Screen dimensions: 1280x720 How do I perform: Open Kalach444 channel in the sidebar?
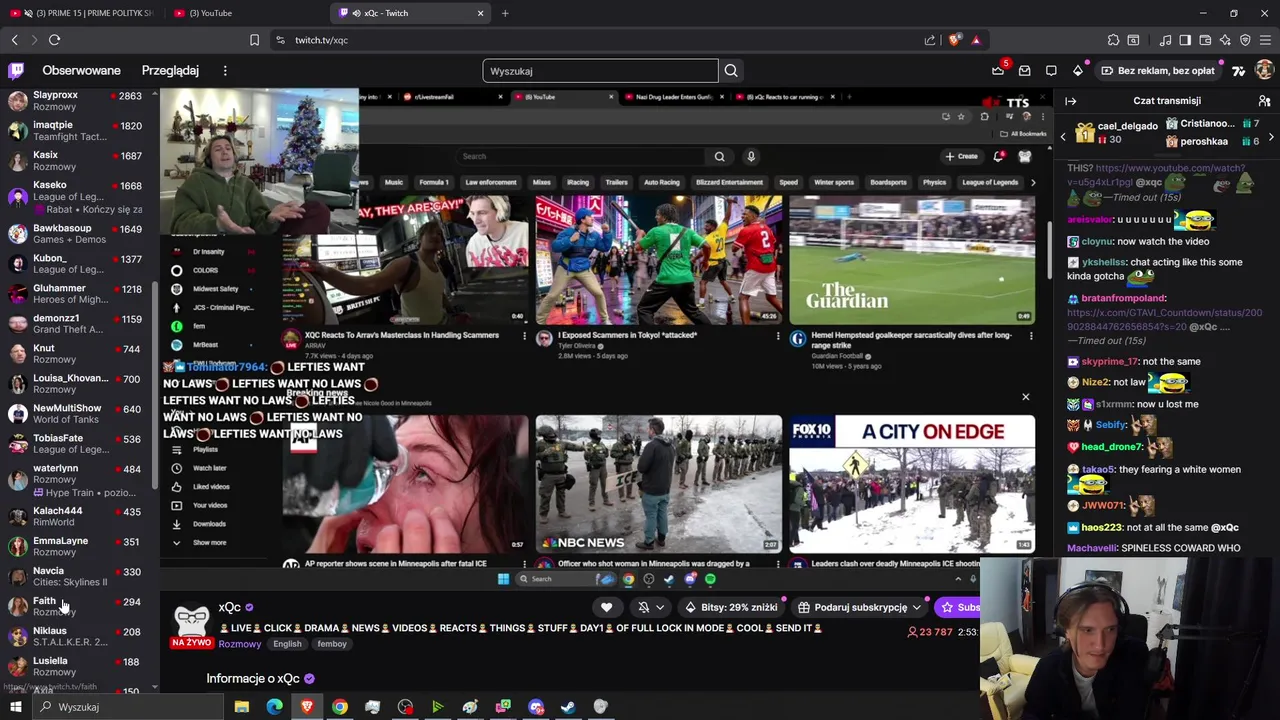click(76, 515)
